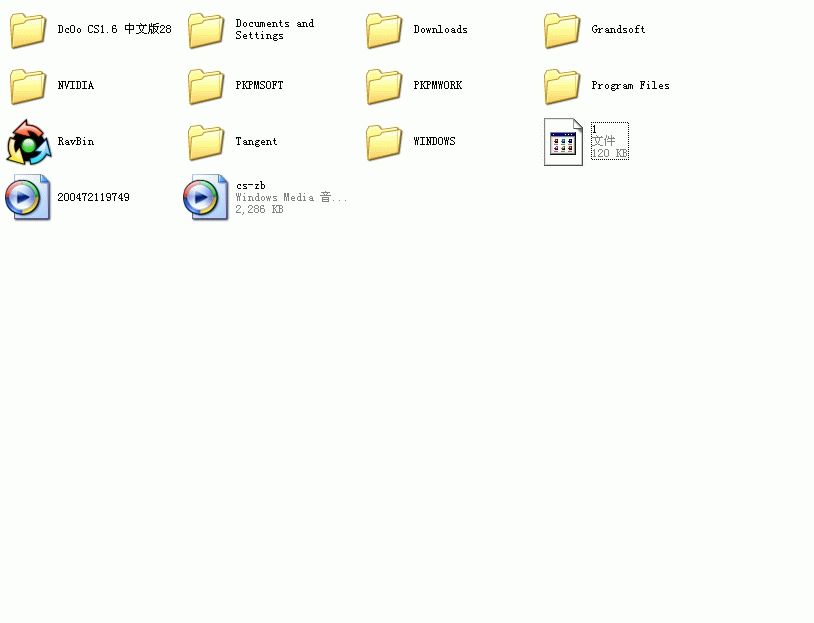Click the "2,286 KB" size text
Image resolution: width=814 pixels, height=623 pixels.
(260, 209)
